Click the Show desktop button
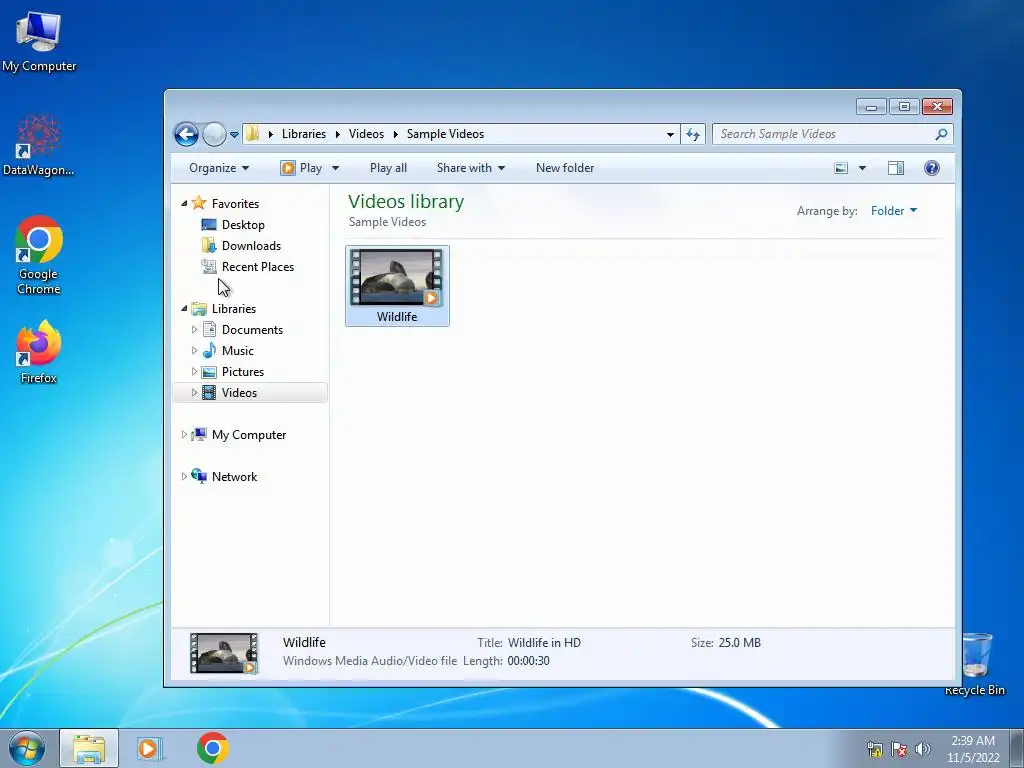The width and height of the screenshot is (1024, 768). point(1017,748)
